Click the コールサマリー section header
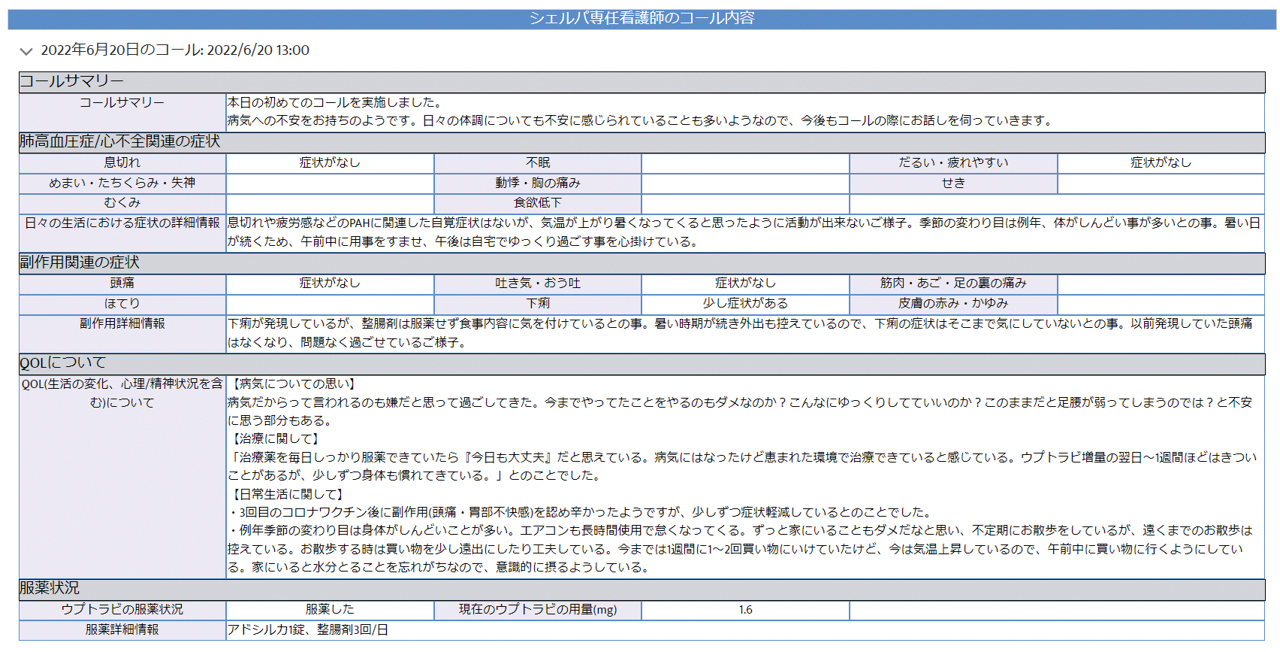1280x652 pixels. click(642, 82)
